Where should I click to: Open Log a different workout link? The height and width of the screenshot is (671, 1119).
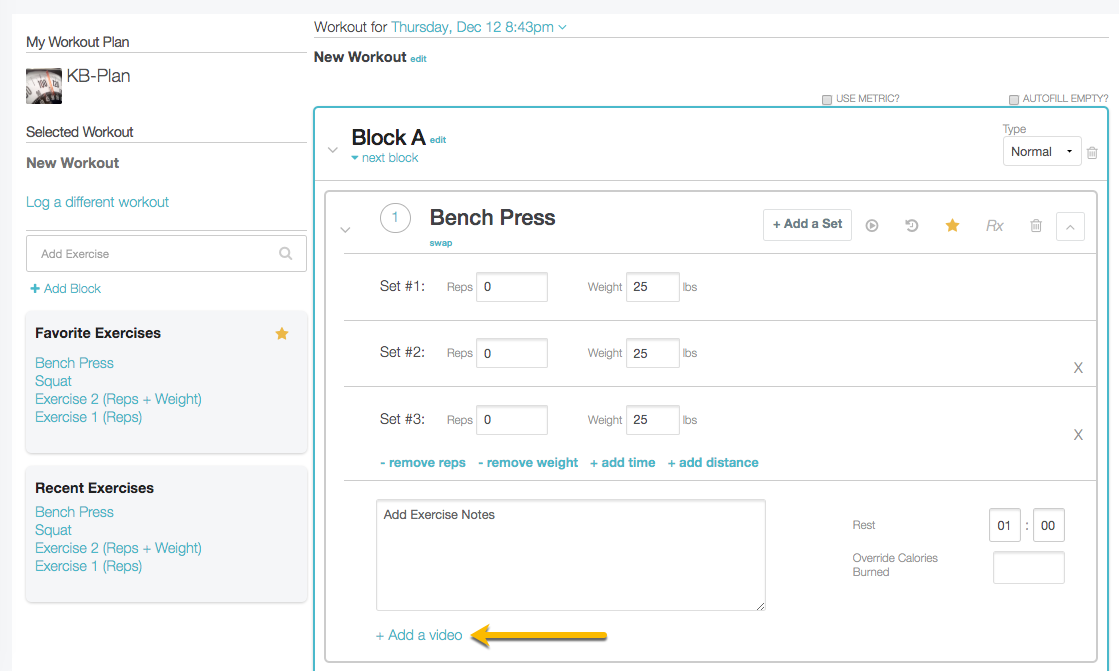97,202
